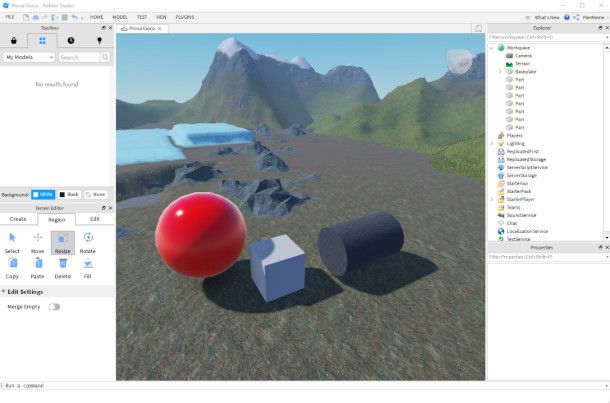Image resolution: width=610 pixels, height=403 pixels.
Task: Click the terrain Delete tool
Action: pyautogui.click(x=63, y=268)
